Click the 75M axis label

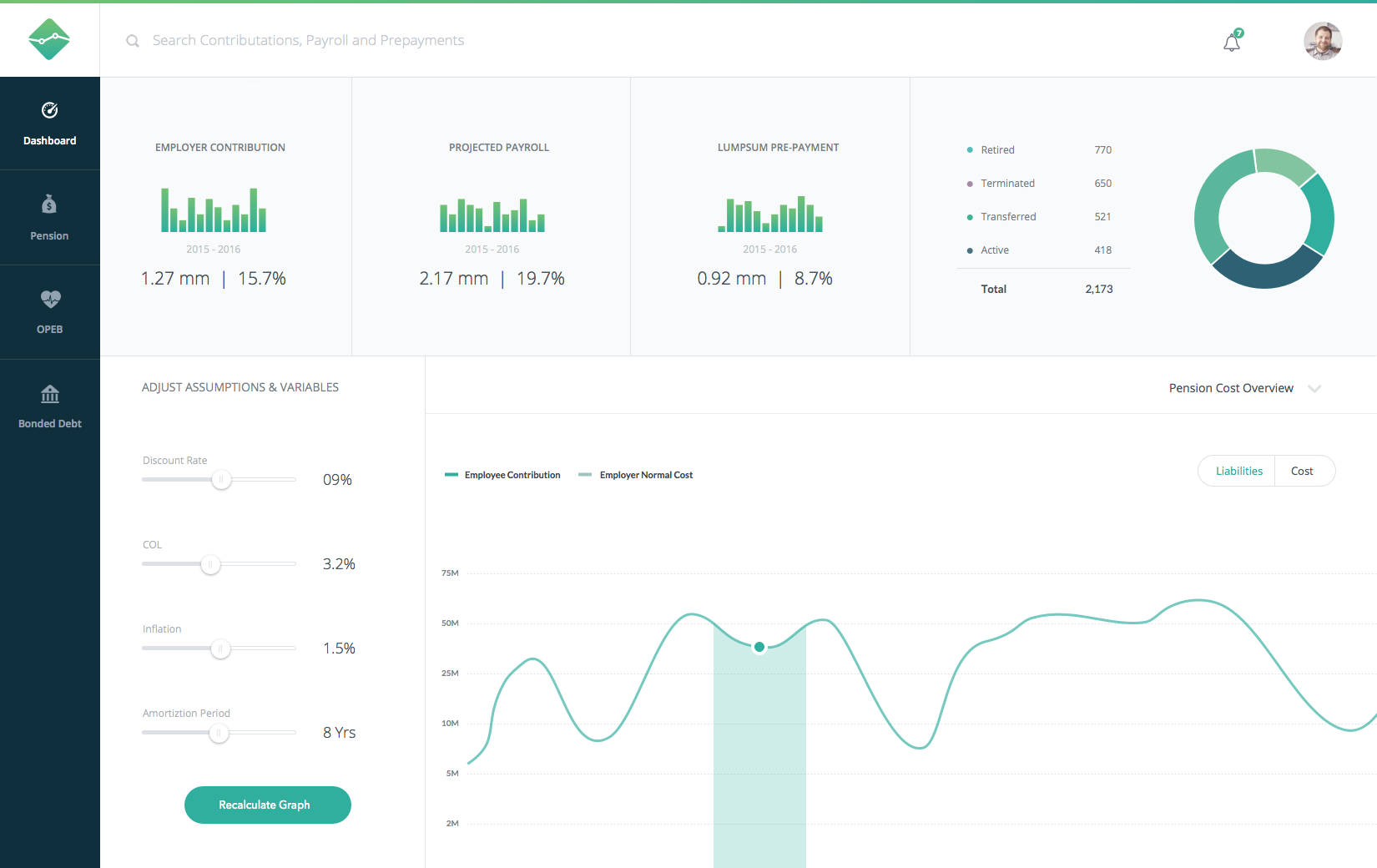(450, 573)
